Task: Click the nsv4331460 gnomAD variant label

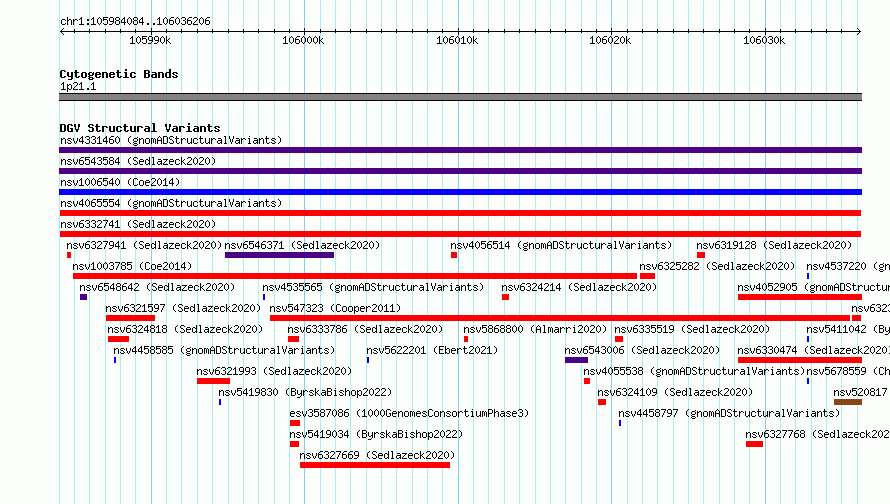Action: [x=171, y=140]
